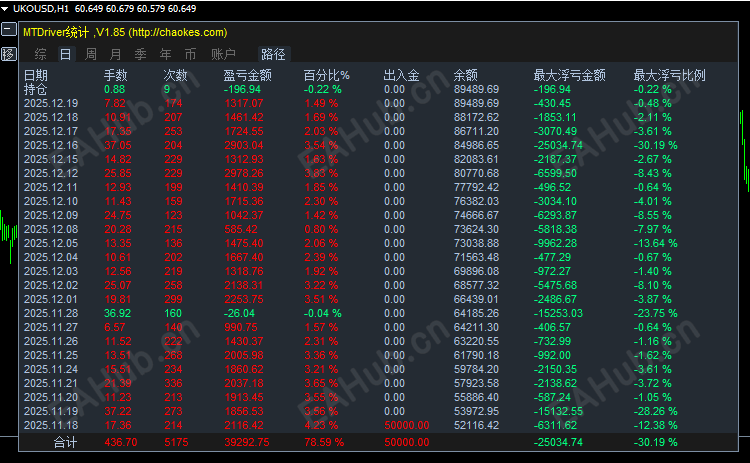Click deposit 50000.00 in the 2025.11.18 row
This screenshot has height=463, width=750.
coord(407,425)
